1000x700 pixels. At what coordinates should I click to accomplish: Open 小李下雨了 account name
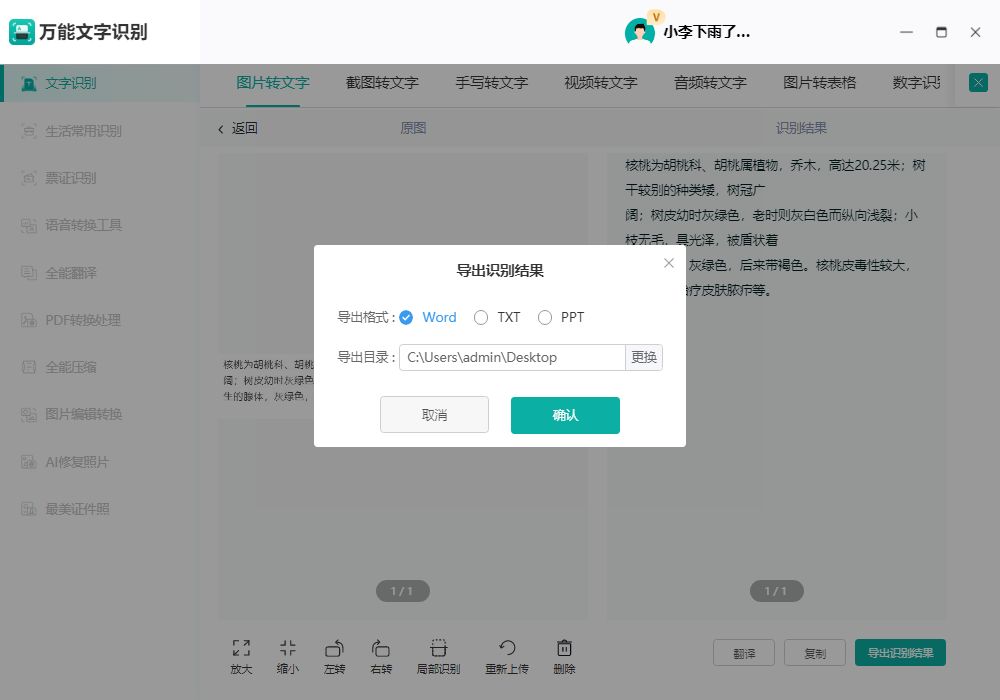tap(707, 32)
